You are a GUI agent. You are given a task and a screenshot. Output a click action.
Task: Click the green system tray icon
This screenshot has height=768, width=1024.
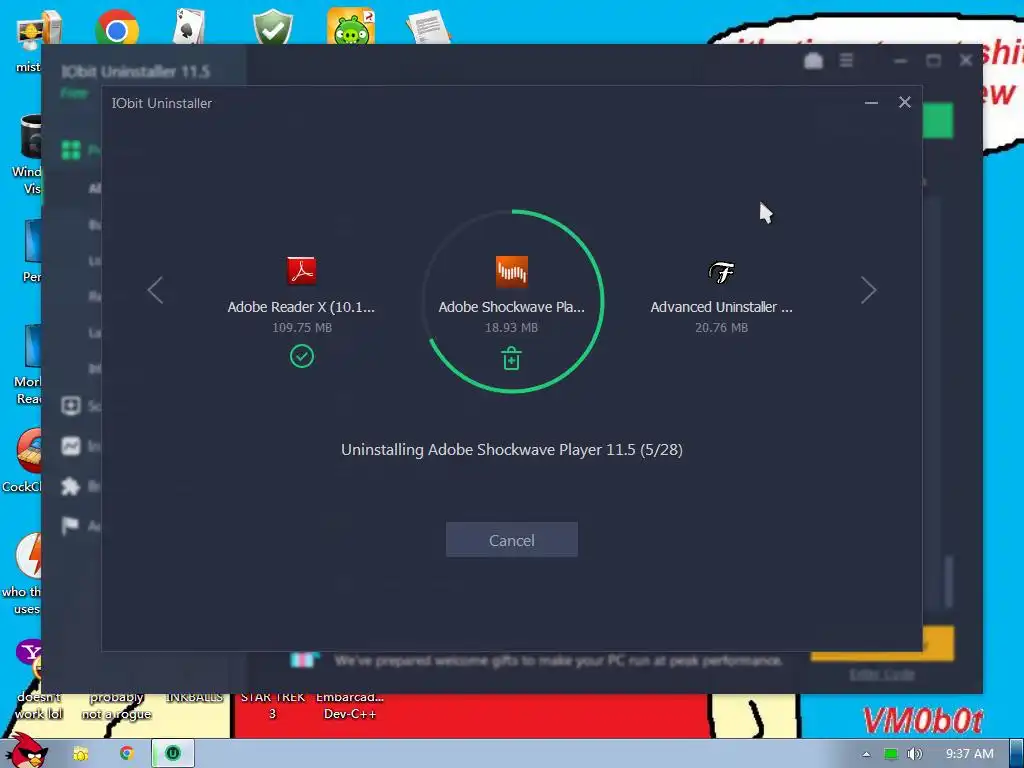pos(890,754)
